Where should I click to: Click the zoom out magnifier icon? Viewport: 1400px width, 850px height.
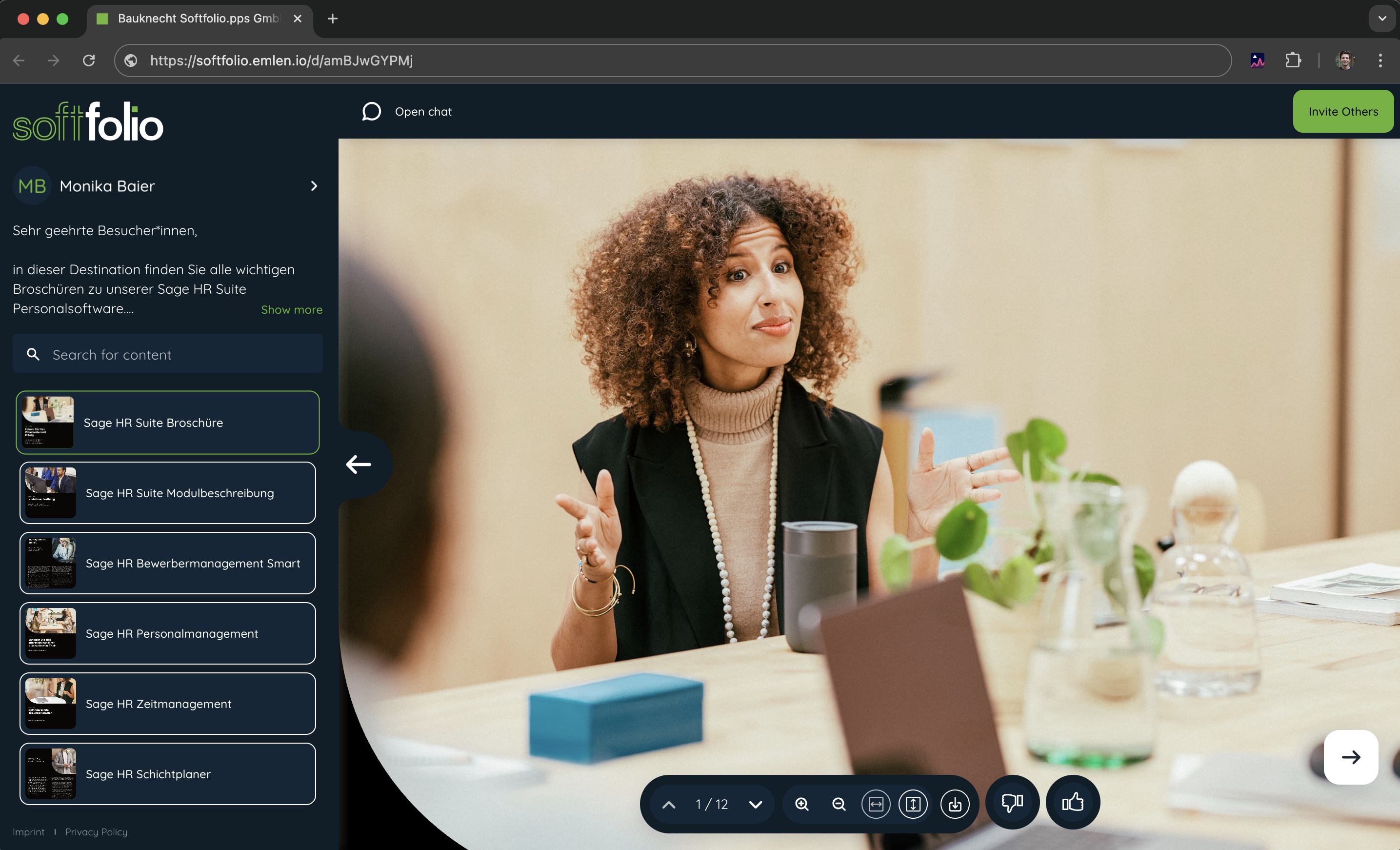tap(839, 804)
